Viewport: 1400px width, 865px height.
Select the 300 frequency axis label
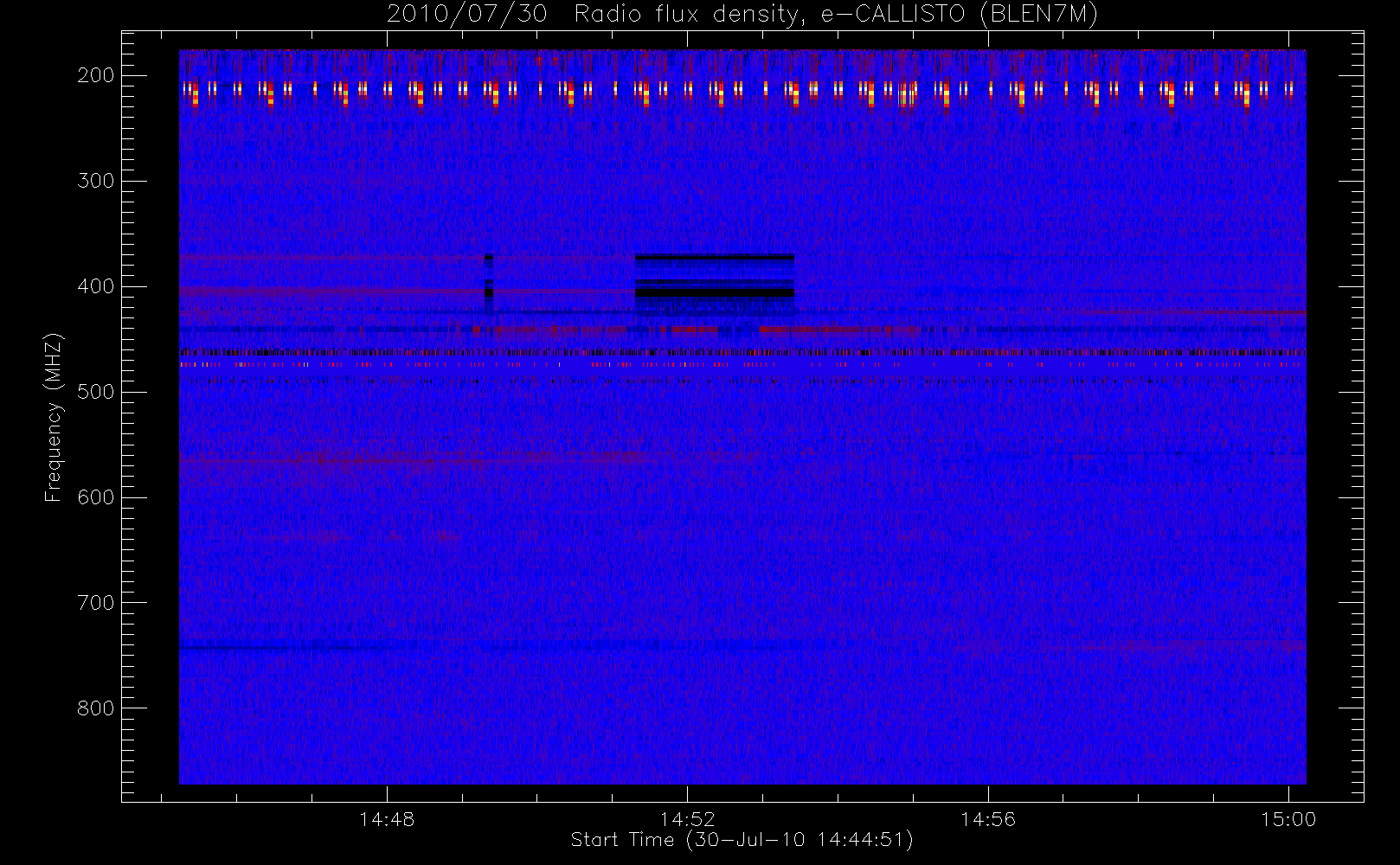[96, 181]
